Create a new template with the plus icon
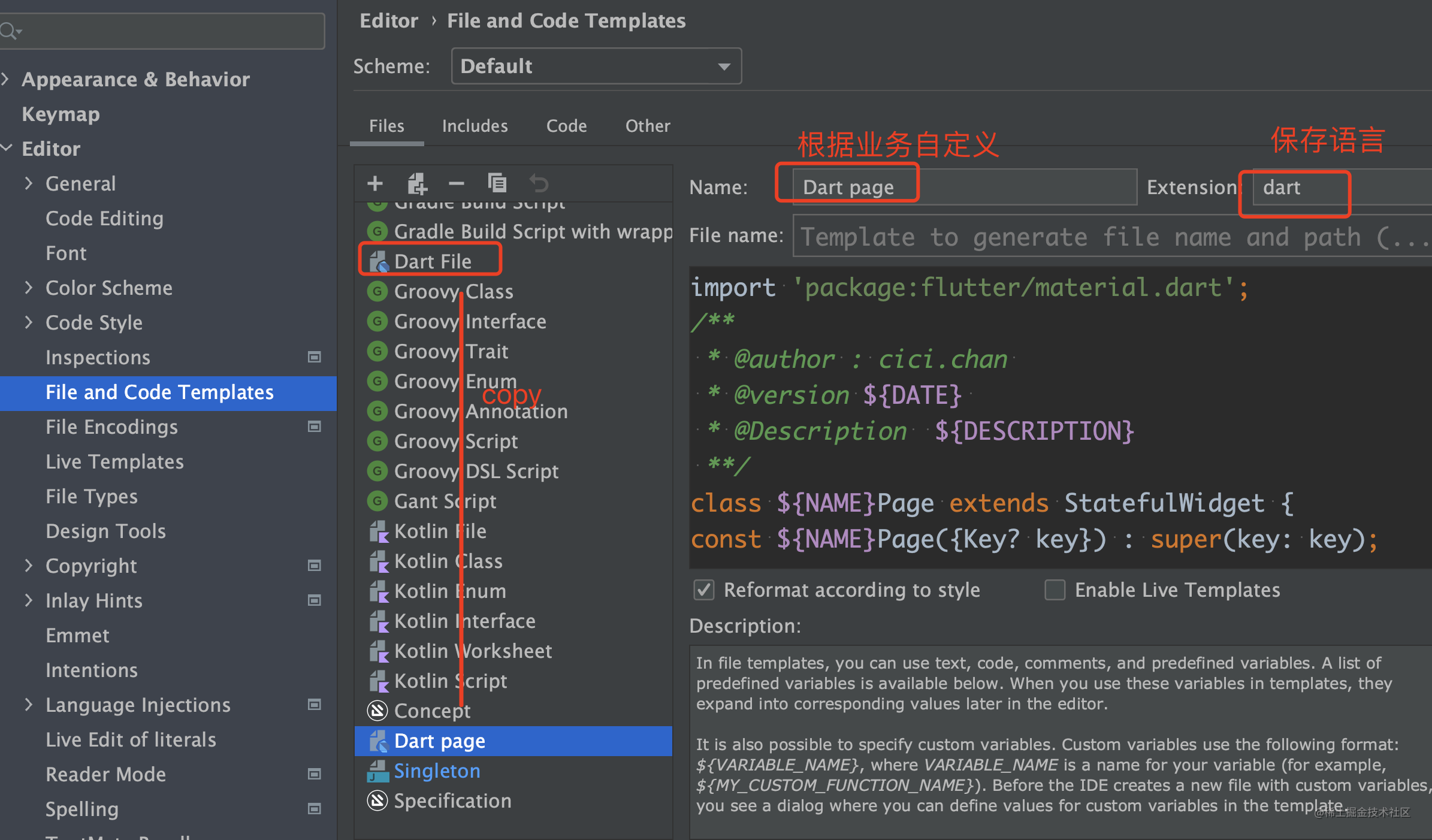The image size is (1432, 840). point(374,183)
